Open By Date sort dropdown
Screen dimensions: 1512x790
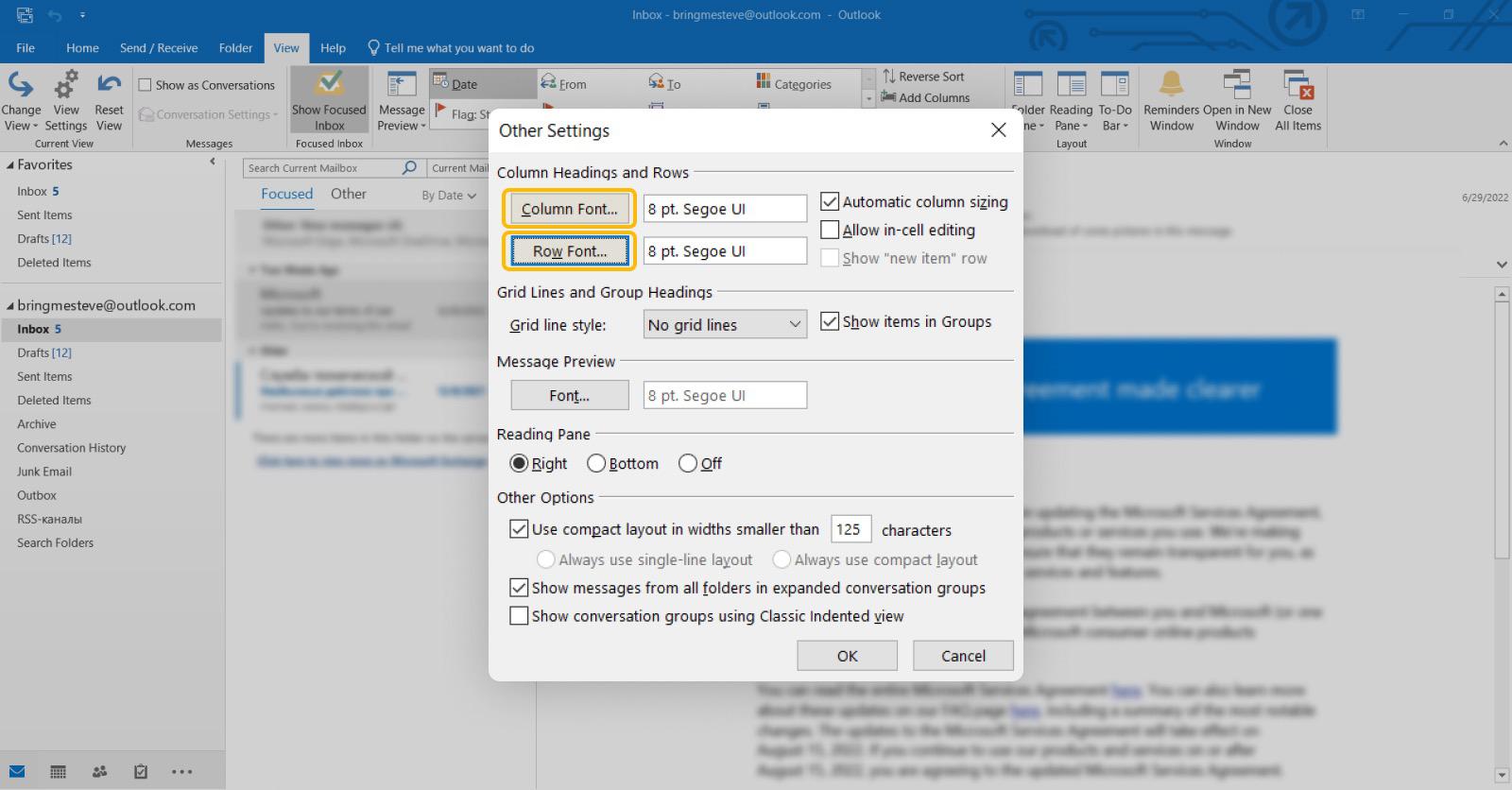pyautogui.click(x=449, y=196)
